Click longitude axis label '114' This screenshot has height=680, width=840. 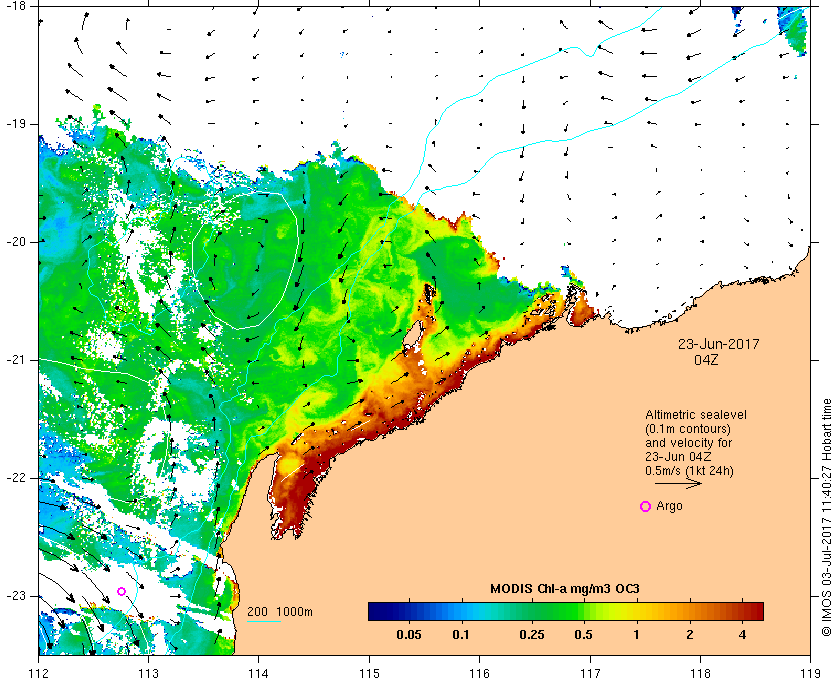(x=259, y=672)
